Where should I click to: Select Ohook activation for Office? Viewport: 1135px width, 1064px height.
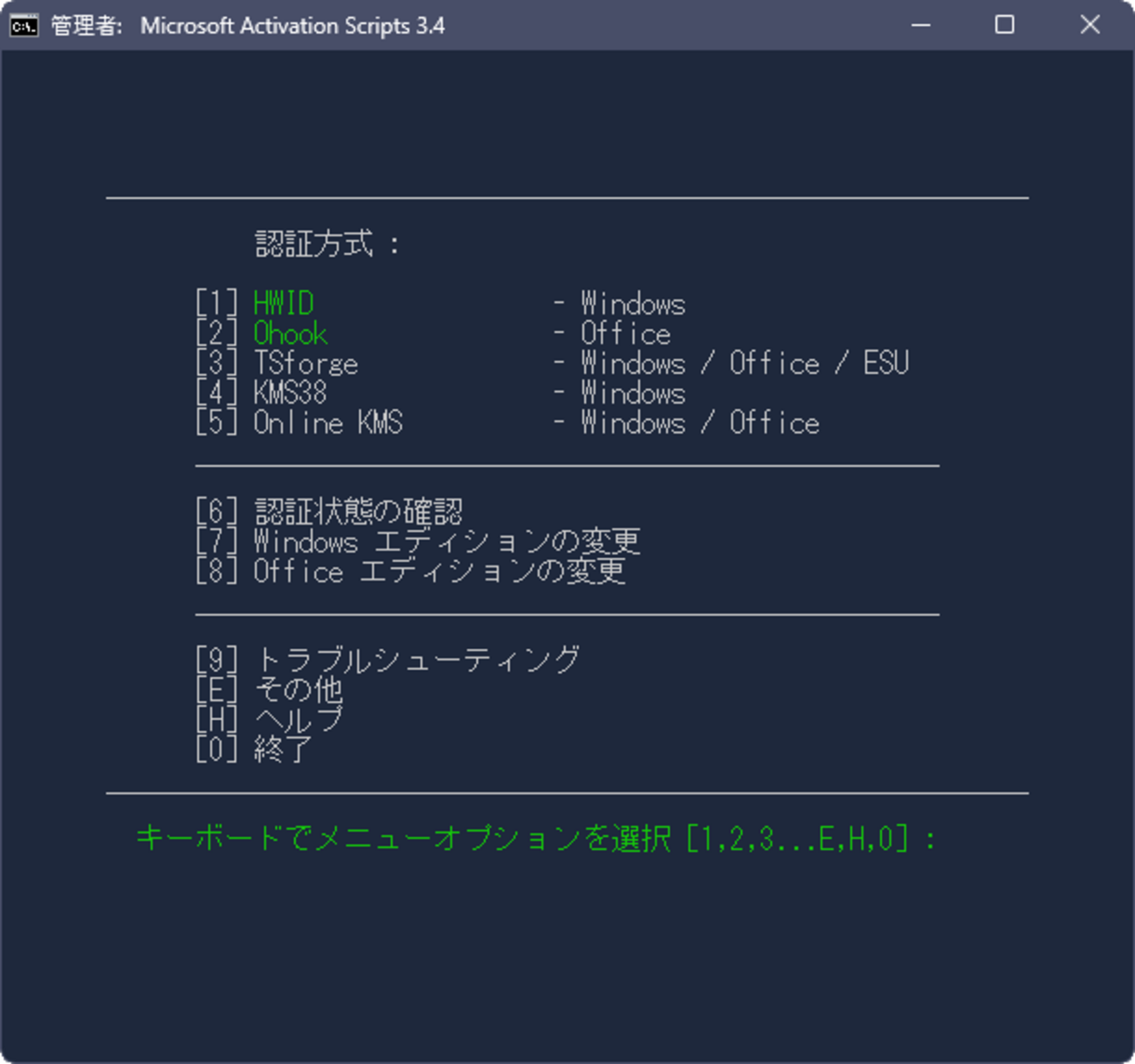click(x=290, y=333)
